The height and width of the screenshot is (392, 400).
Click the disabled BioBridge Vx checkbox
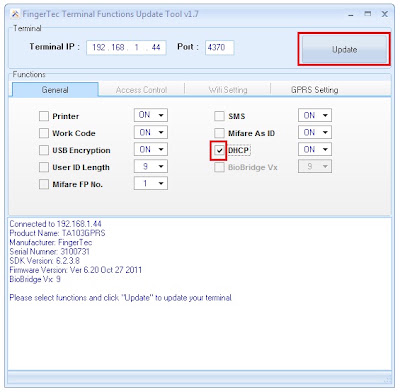coord(219,167)
